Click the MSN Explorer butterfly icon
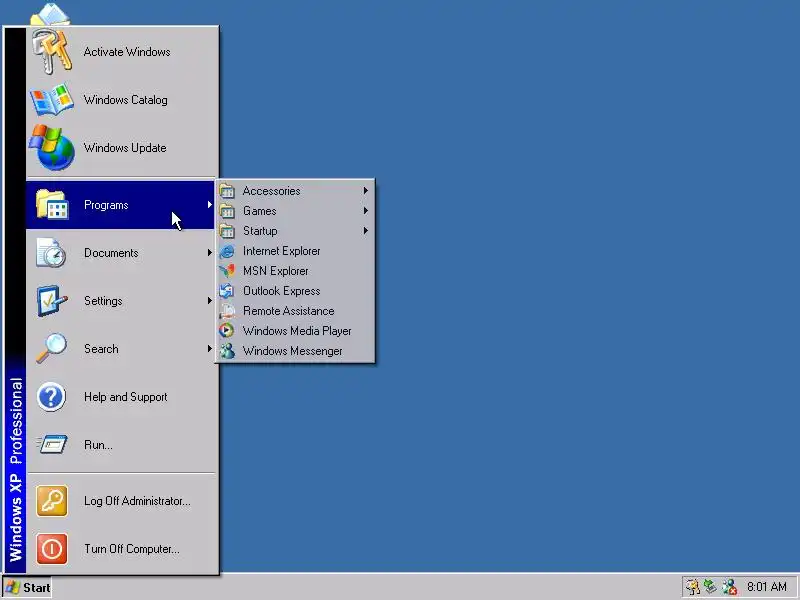 [227, 271]
